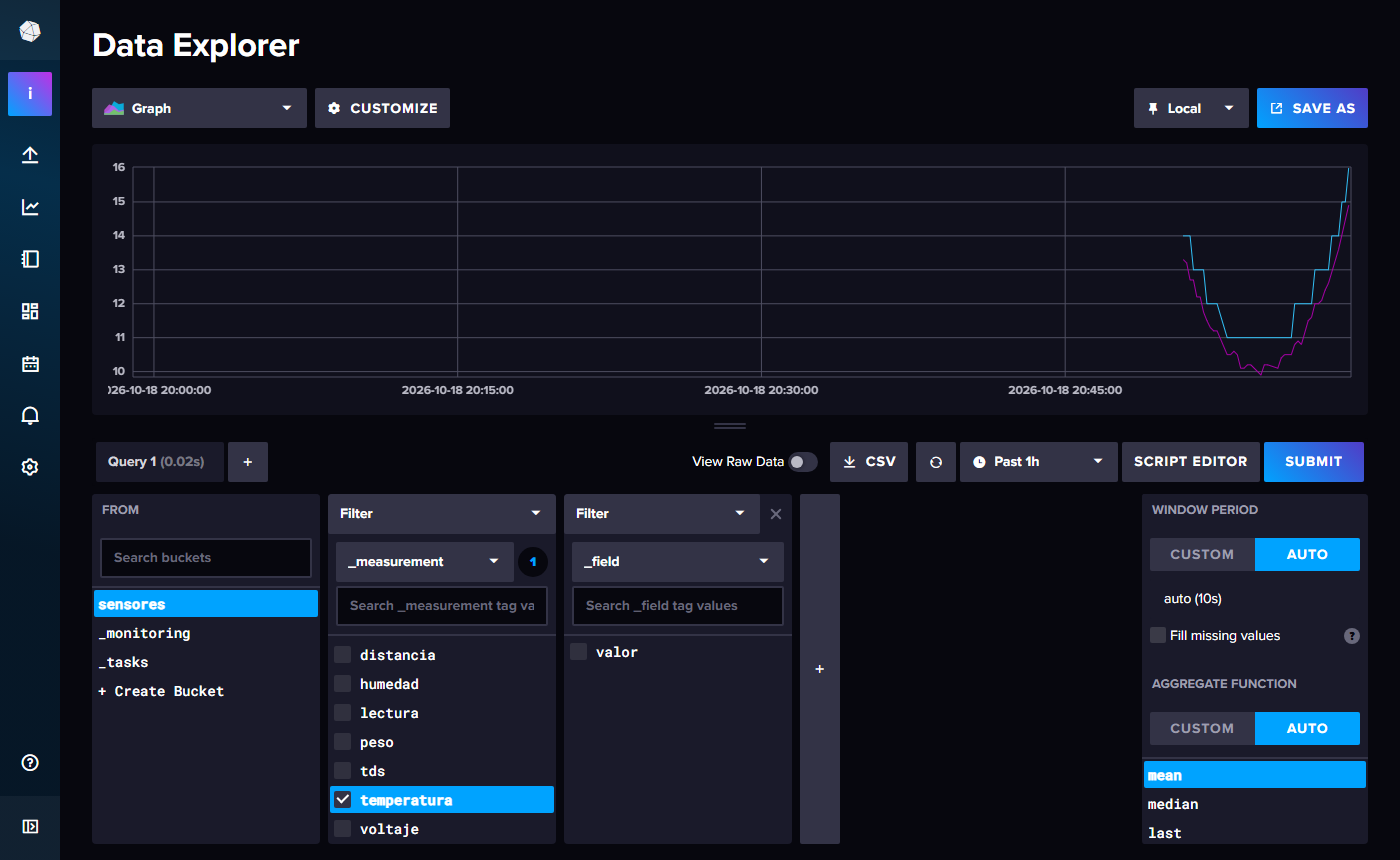Check the valor field checkbox
The image size is (1400, 860).
pyautogui.click(x=579, y=652)
